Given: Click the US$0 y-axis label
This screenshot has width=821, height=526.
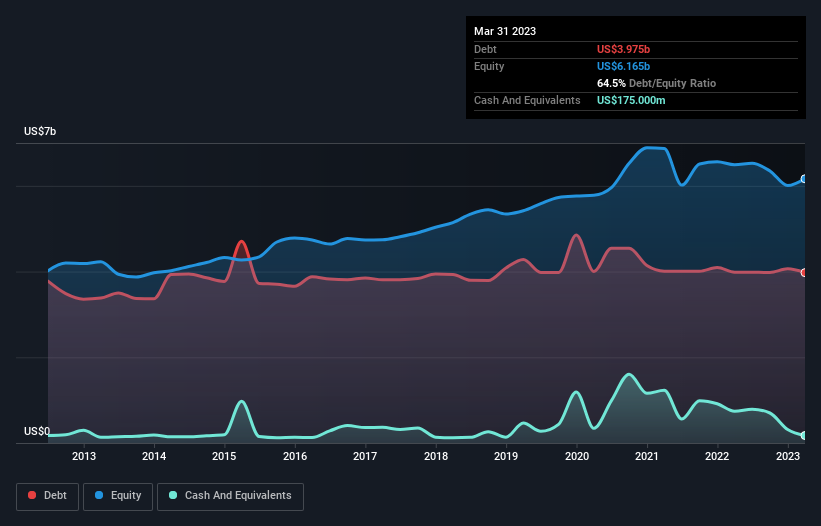Looking at the screenshot, I should point(37,431).
